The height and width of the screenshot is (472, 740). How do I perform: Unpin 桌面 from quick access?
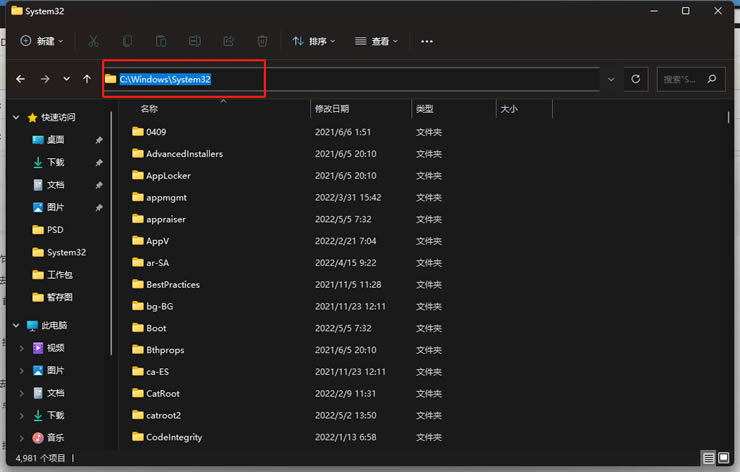coord(99,140)
